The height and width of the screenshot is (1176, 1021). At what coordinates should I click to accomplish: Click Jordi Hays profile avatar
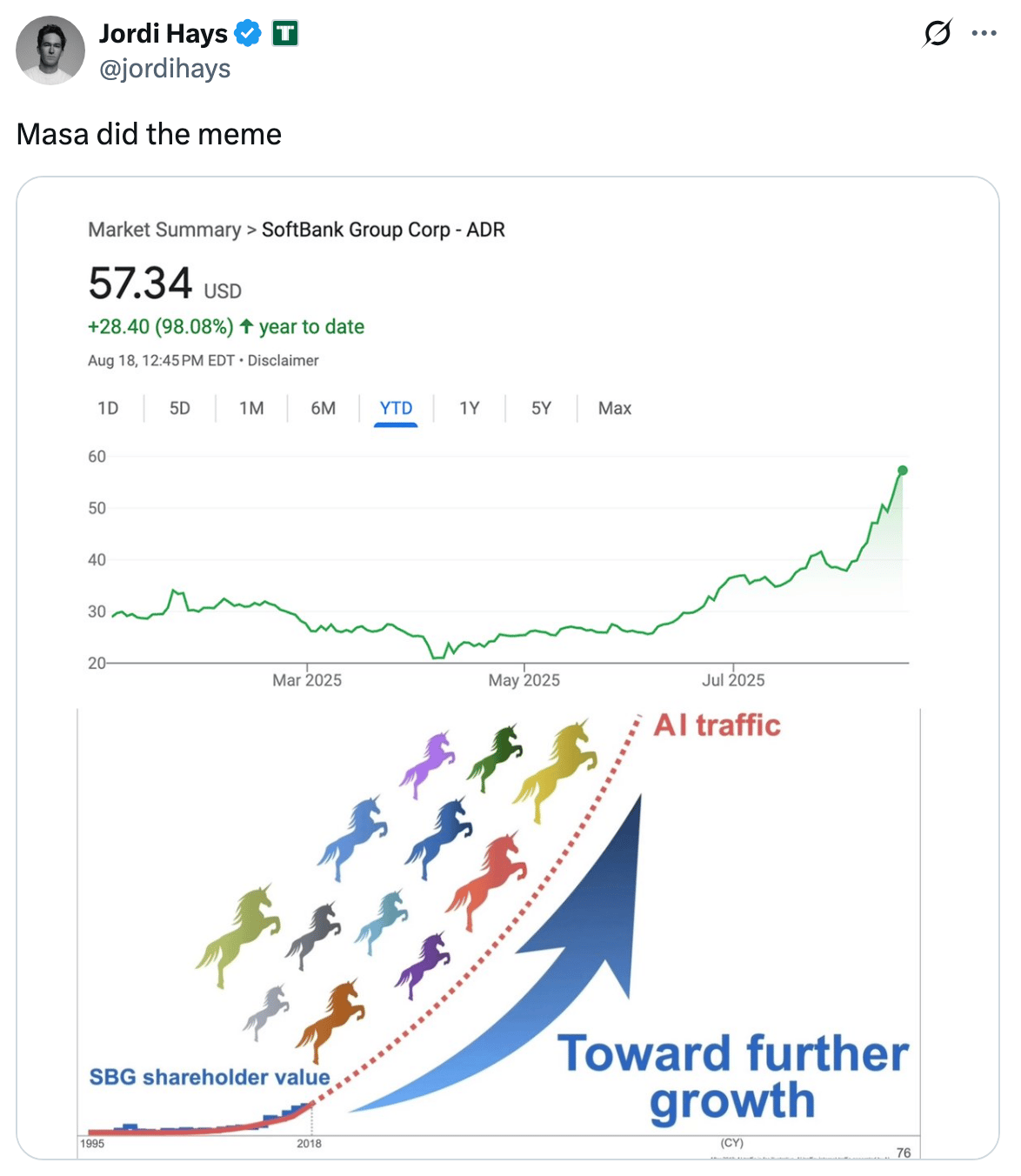point(50,50)
